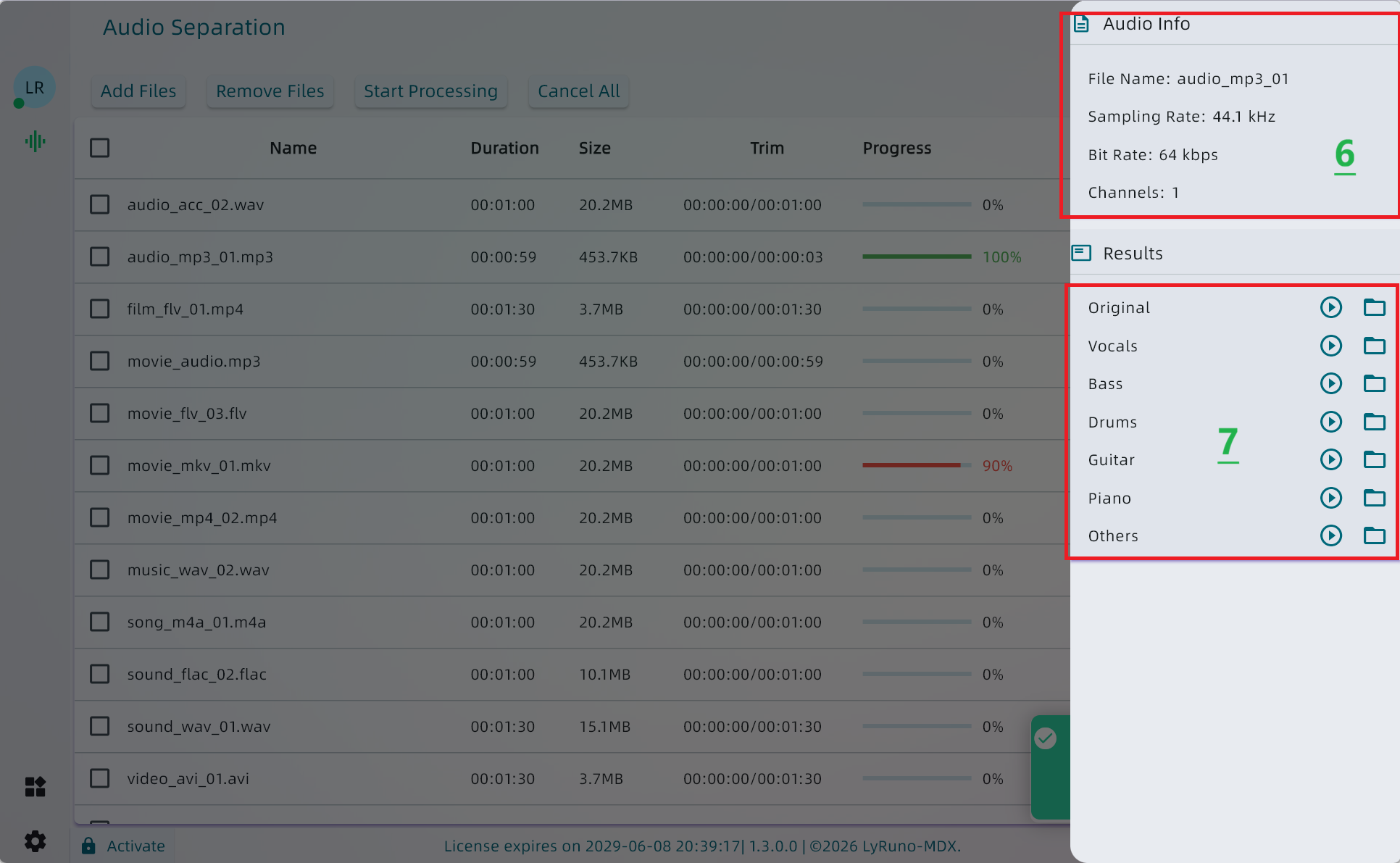The height and width of the screenshot is (863, 1400).
Task: Click the Add Files button
Action: (138, 91)
